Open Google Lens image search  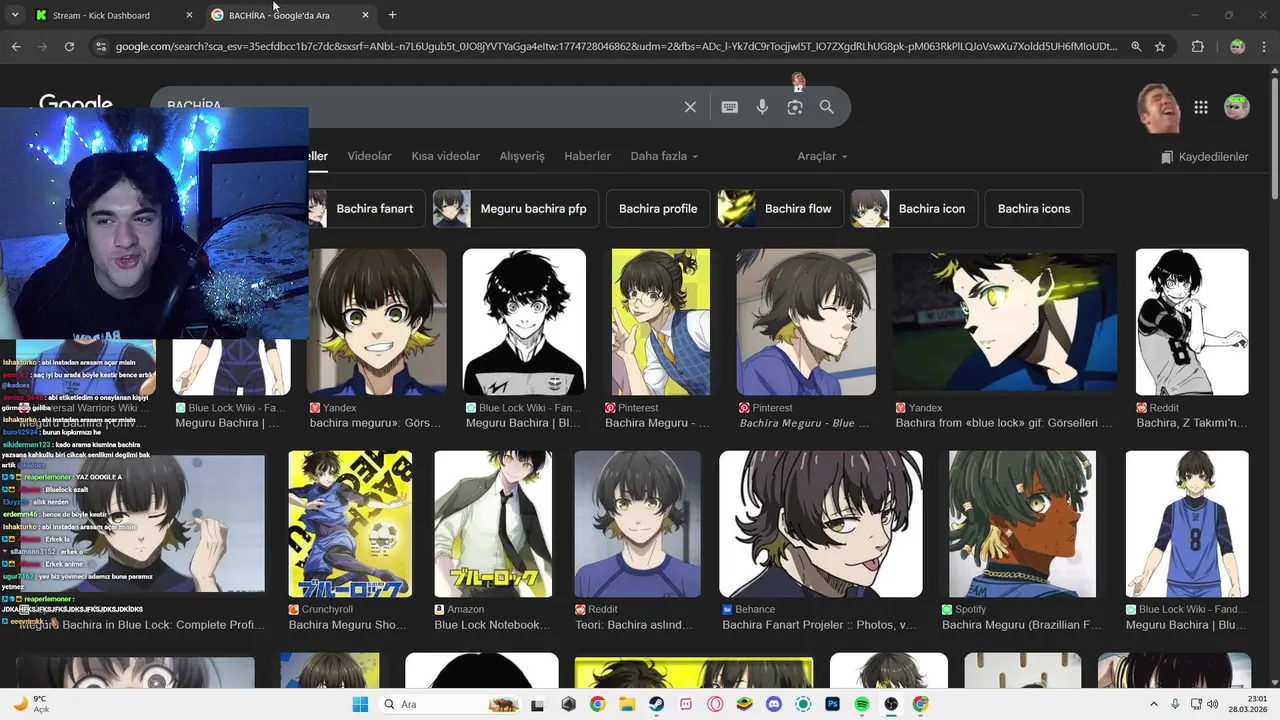click(x=795, y=107)
